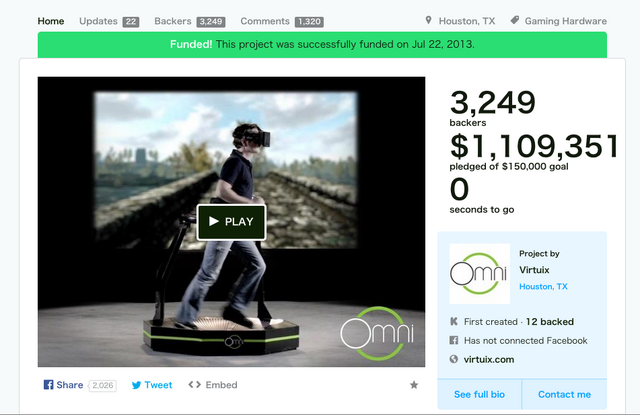Click the Houston, TX link under Virtuix
640x415 pixels.
pos(543,286)
